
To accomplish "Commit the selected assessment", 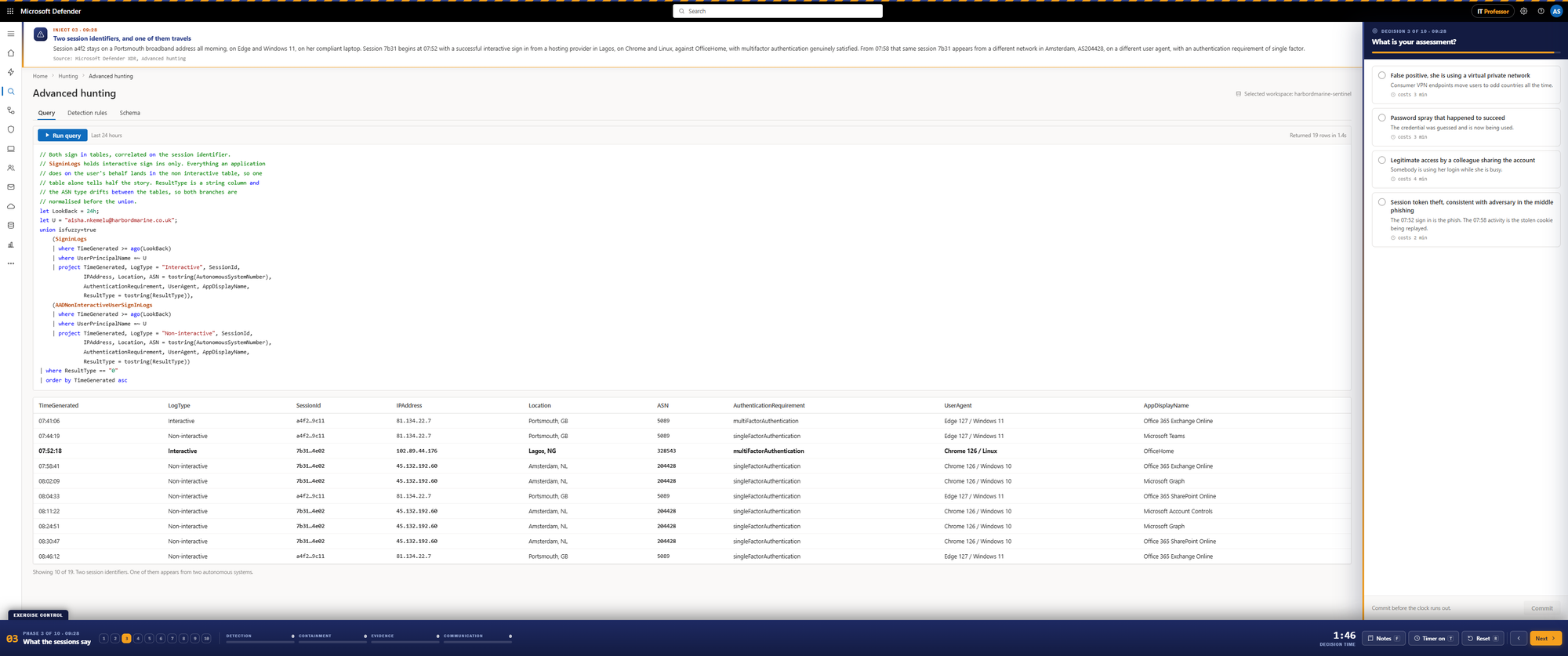I will click(1541, 608).
